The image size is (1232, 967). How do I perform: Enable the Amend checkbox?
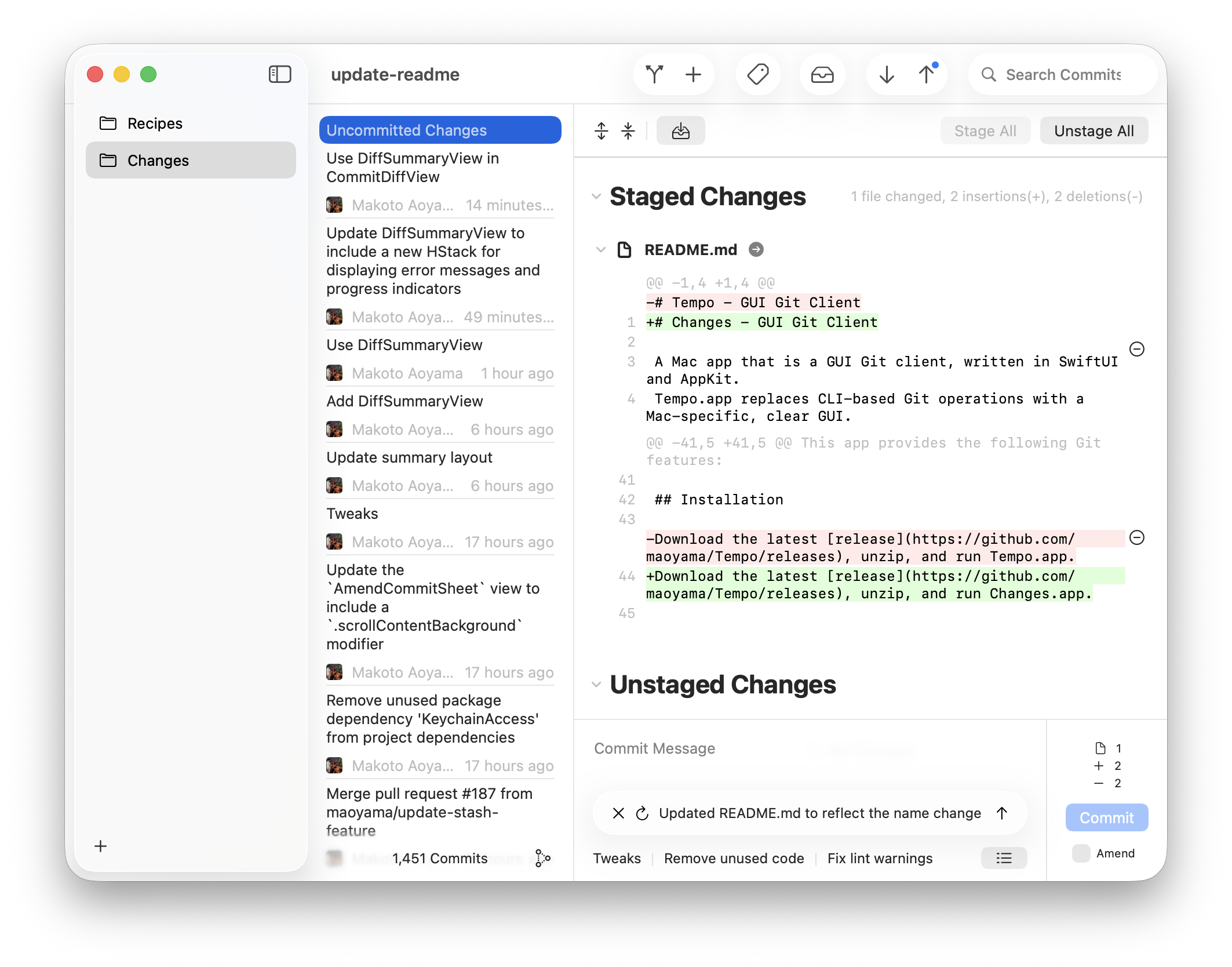click(x=1081, y=853)
